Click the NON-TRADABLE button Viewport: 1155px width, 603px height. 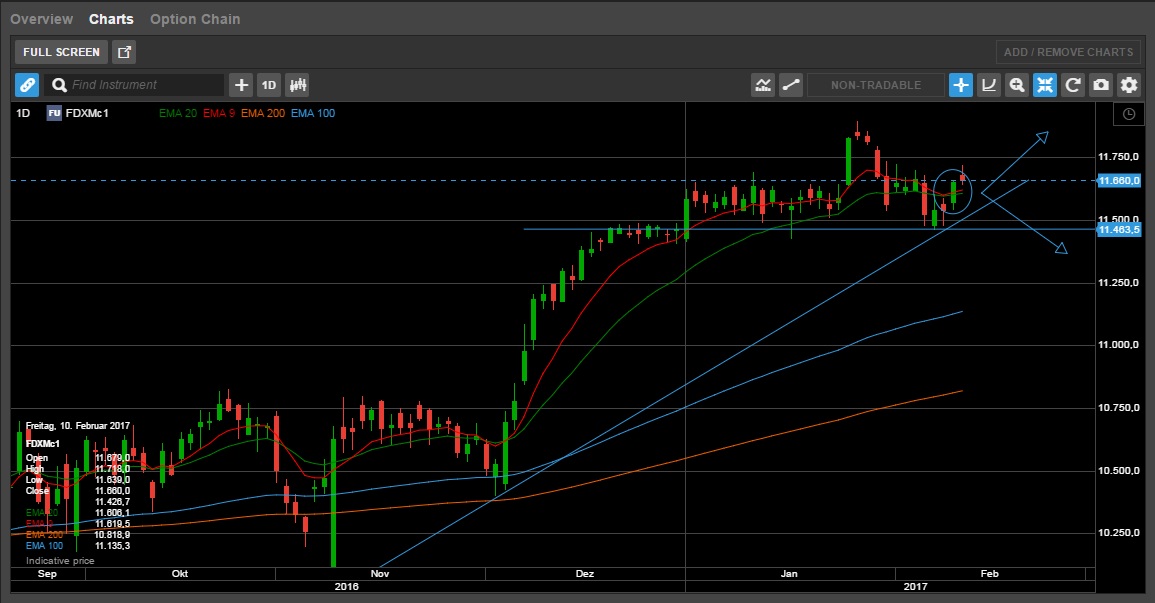(x=876, y=85)
